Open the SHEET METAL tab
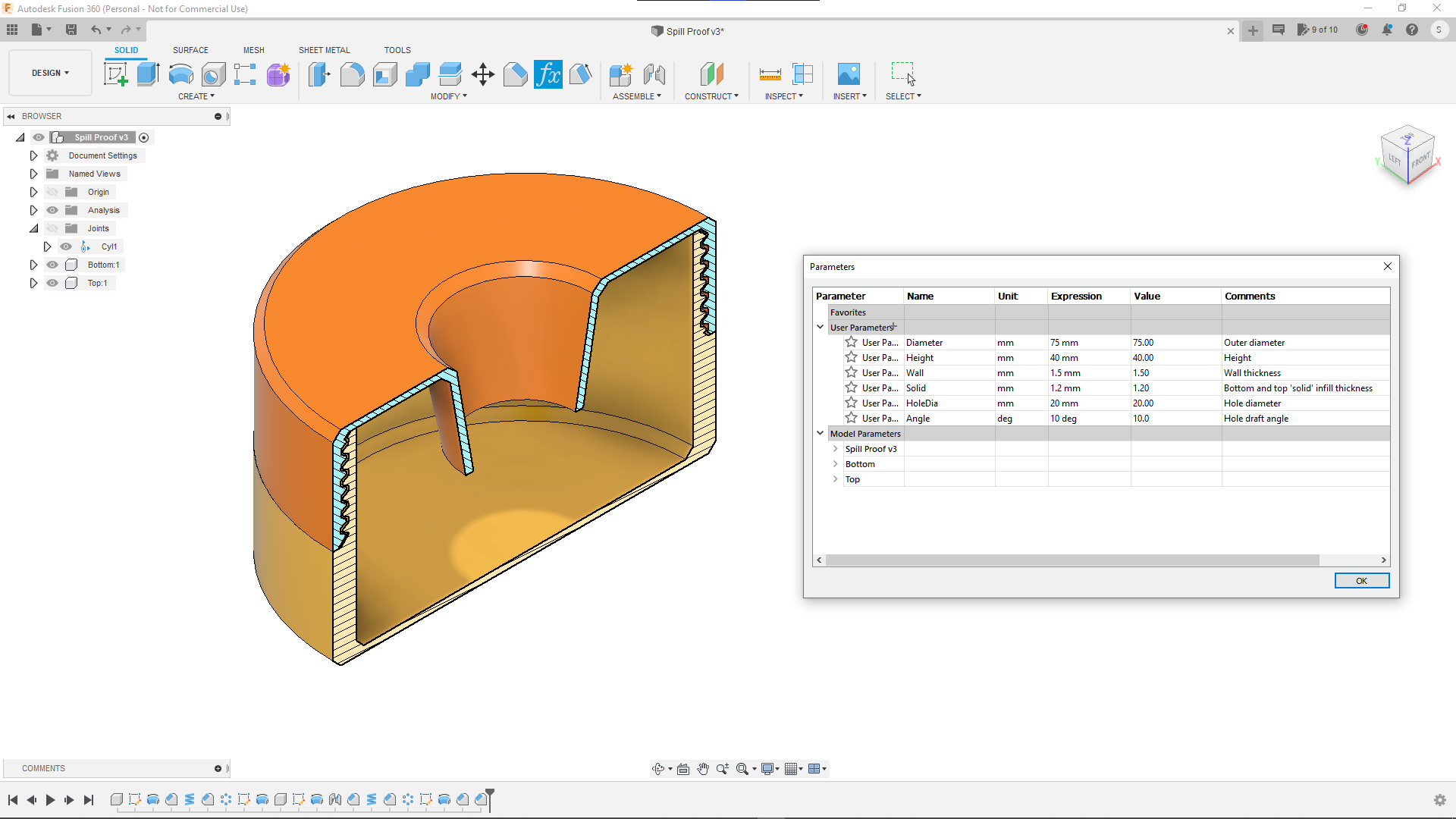The image size is (1456, 819). (x=324, y=50)
